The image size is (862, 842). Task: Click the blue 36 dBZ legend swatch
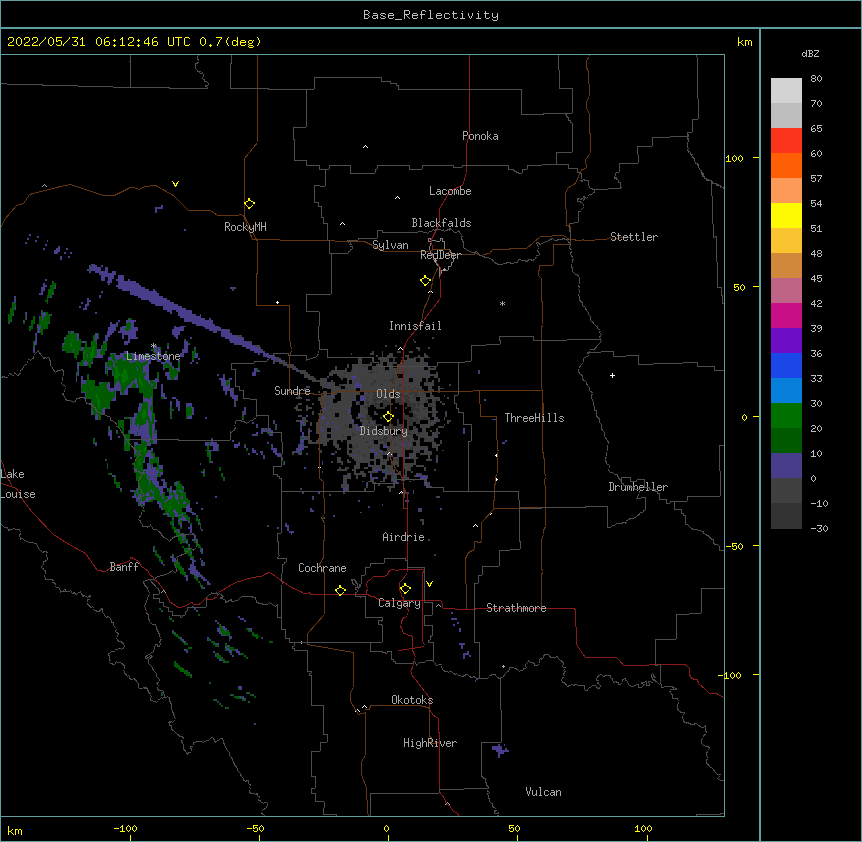tap(786, 365)
